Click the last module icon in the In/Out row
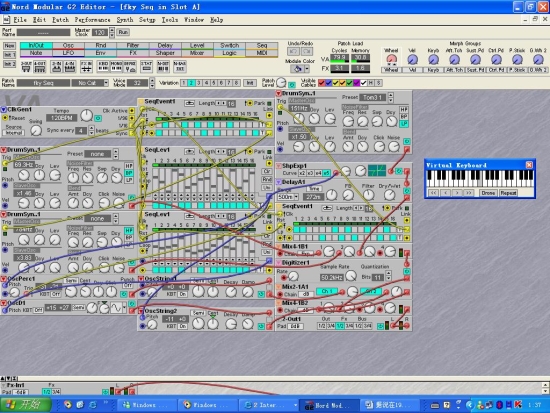550x413 pixels. pyautogui.click(x=180, y=66)
